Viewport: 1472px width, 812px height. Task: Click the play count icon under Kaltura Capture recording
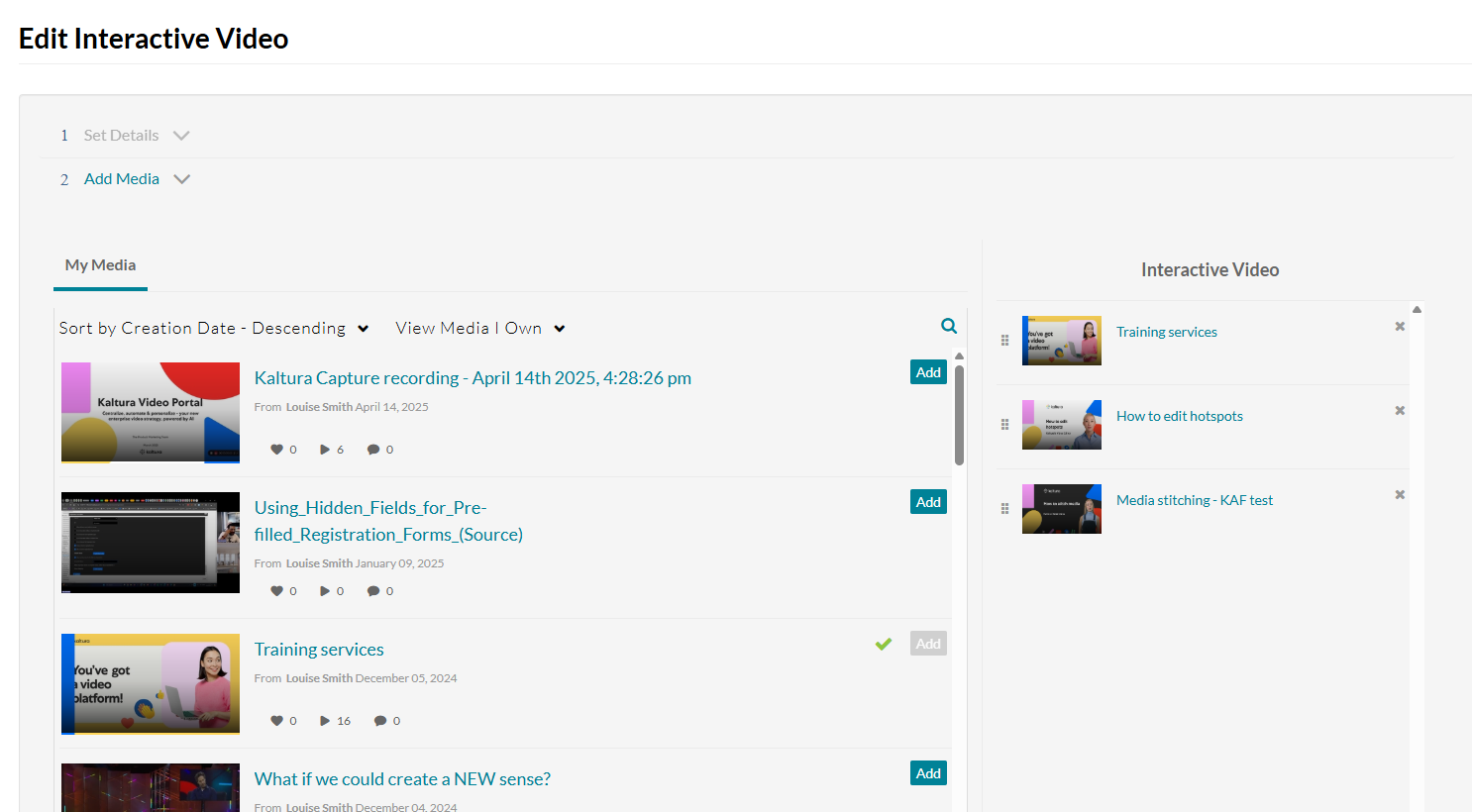coord(325,450)
